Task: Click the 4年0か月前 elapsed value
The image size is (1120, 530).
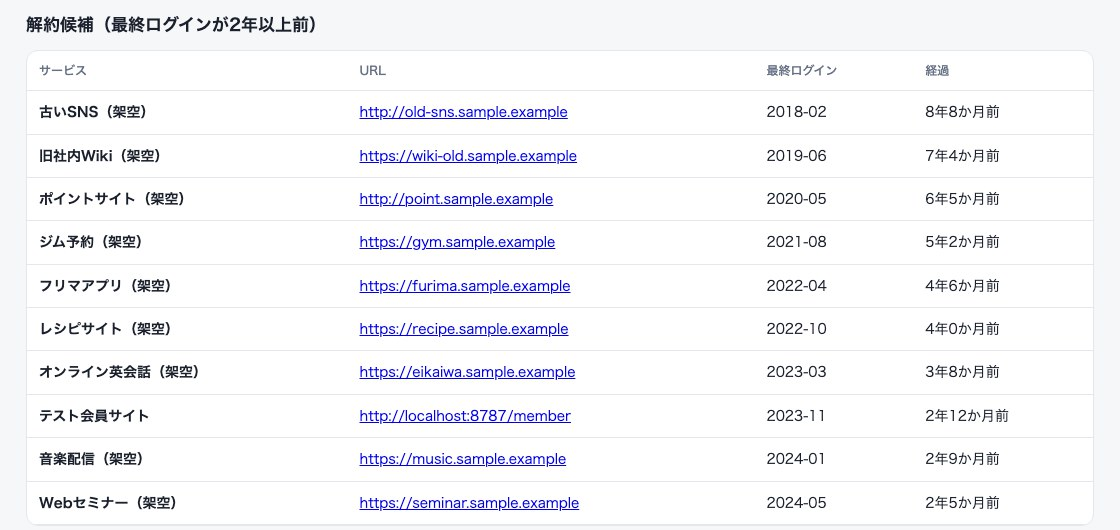Action: 962,329
